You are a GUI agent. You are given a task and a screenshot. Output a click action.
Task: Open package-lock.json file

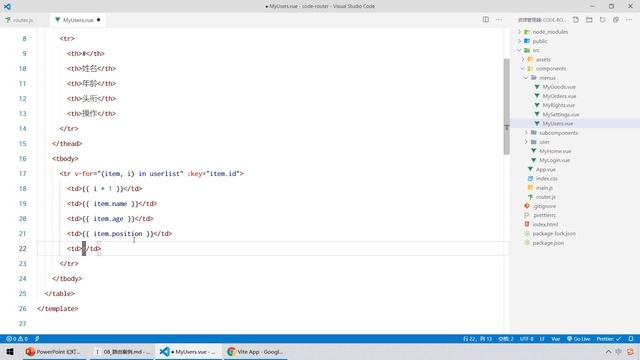coord(554,234)
